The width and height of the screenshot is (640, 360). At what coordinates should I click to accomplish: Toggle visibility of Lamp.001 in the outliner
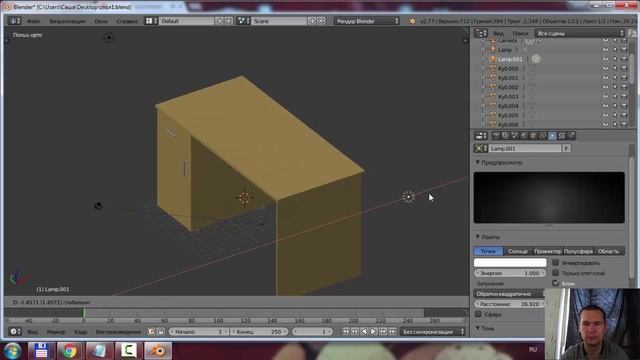tap(606, 59)
